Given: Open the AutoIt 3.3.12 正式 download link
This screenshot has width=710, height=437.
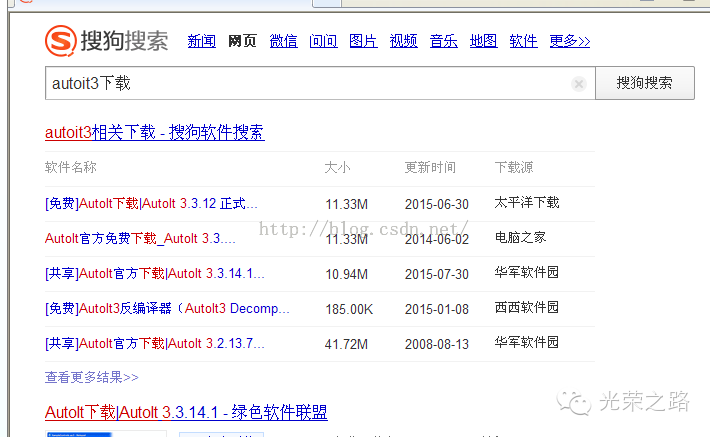Looking at the screenshot, I should (x=151, y=203).
